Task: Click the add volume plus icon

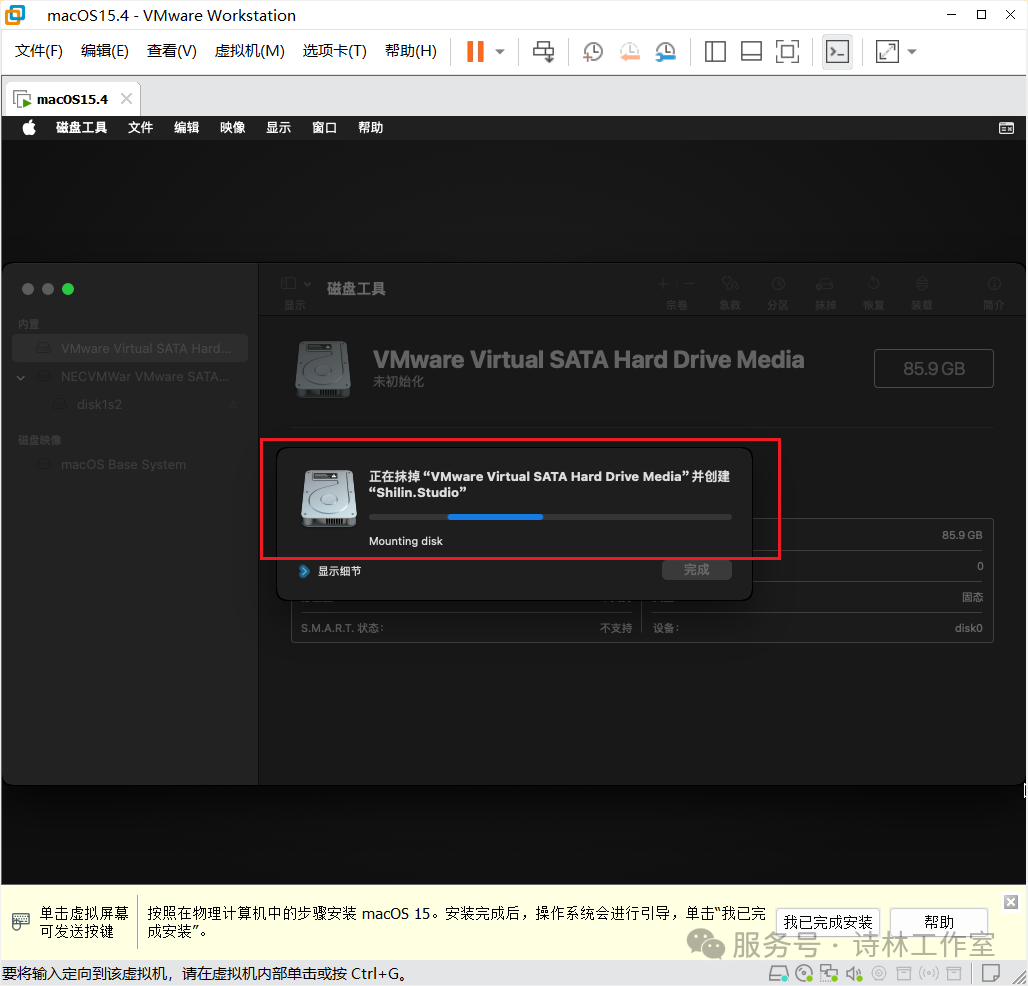Action: click(663, 284)
